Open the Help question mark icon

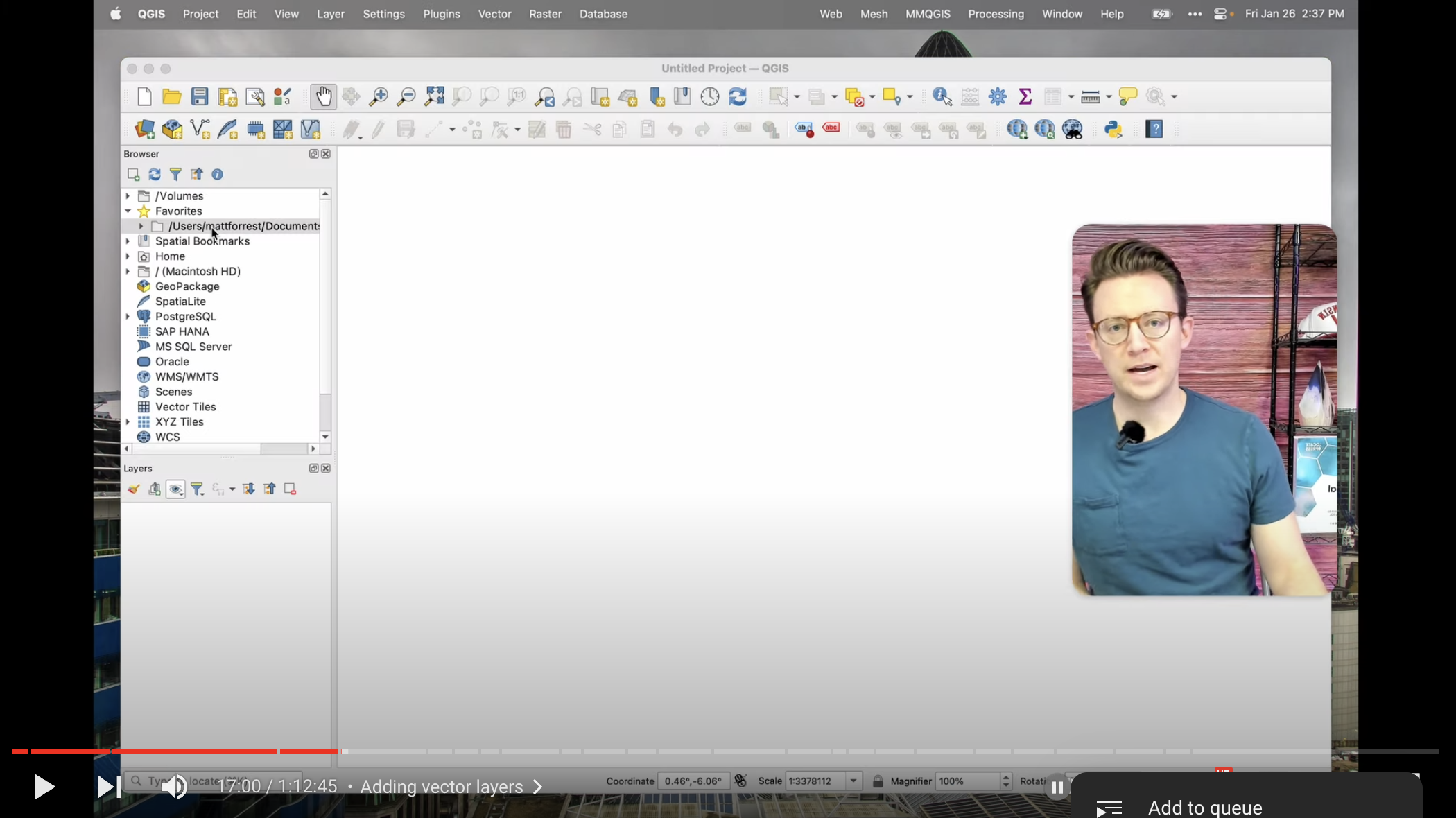[x=1154, y=129]
